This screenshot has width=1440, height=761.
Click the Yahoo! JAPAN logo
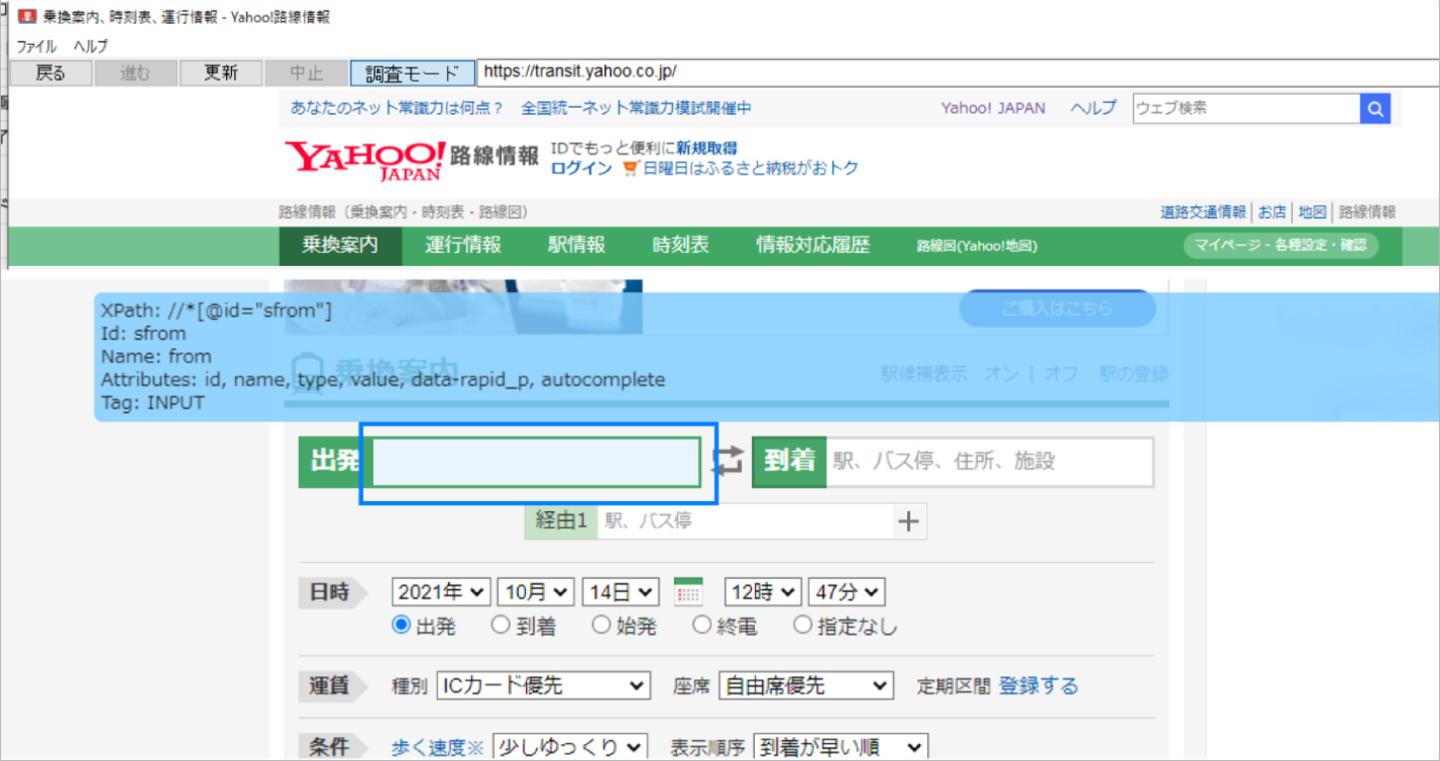tap(365, 160)
